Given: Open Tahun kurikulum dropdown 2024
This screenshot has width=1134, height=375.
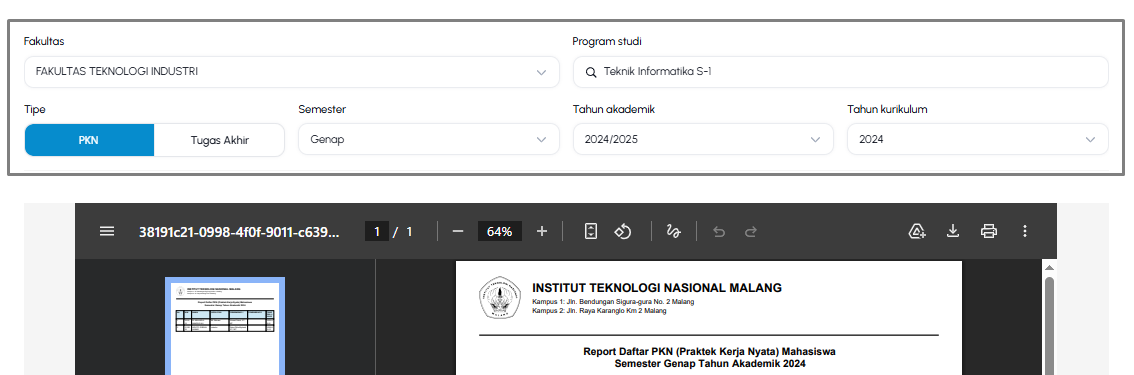Looking at the screenshot, I should click(x=978, y=139).
